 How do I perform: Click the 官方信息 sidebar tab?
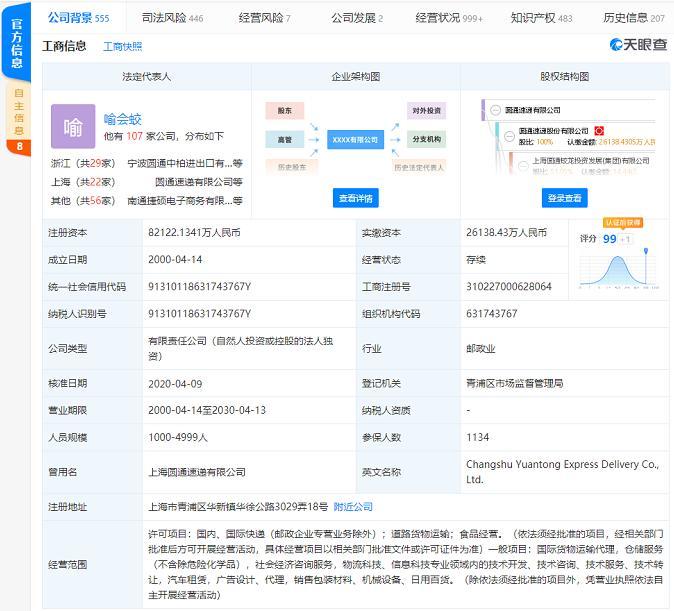[16, 43]
